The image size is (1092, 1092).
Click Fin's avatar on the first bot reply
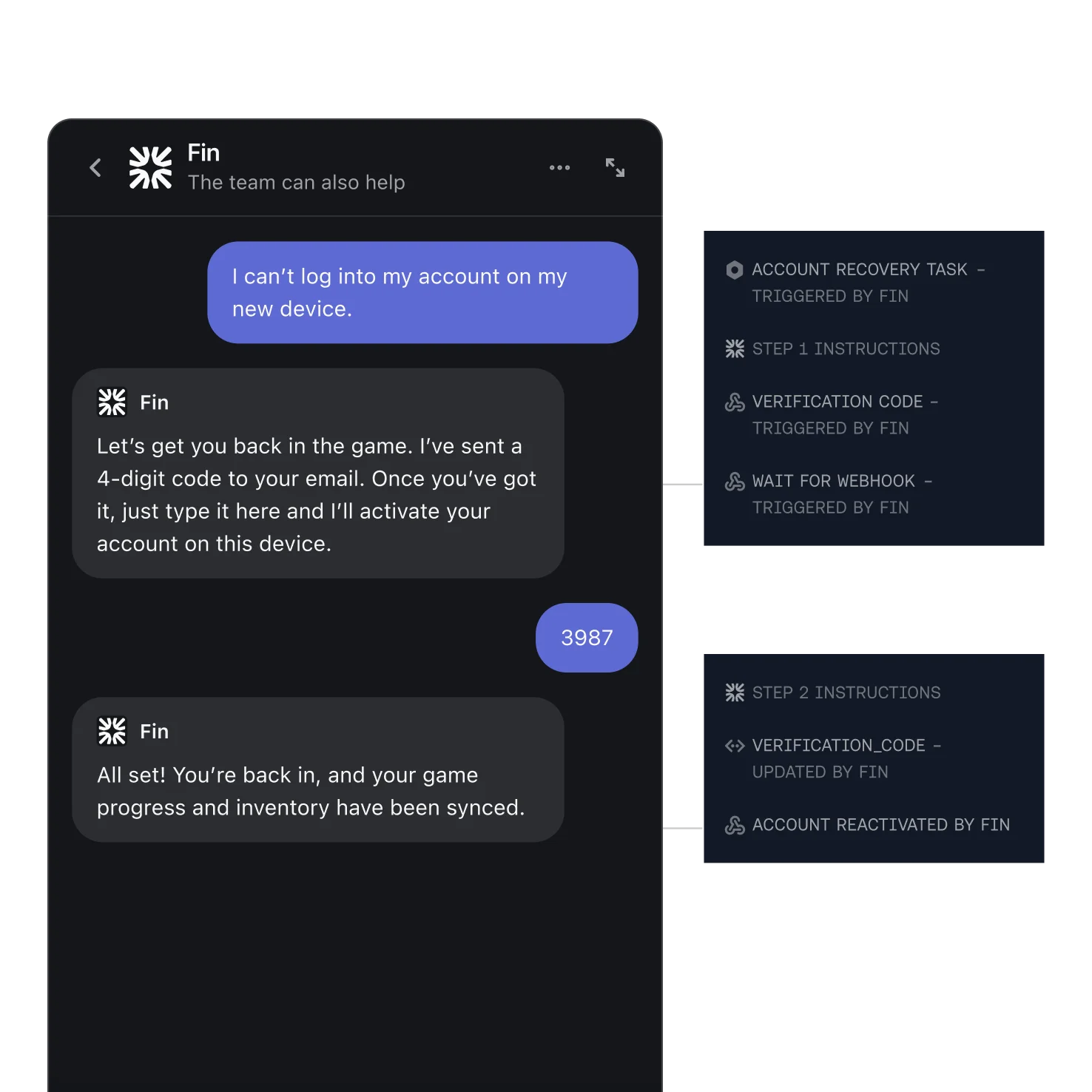point(112,402)
